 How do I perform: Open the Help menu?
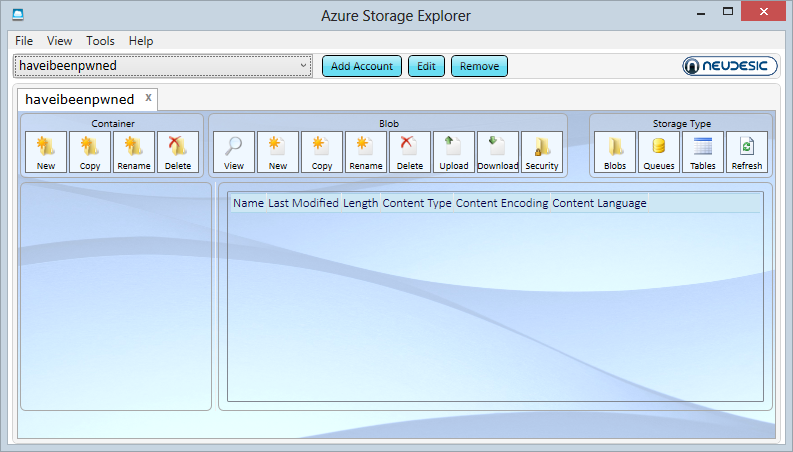[141, 41]
